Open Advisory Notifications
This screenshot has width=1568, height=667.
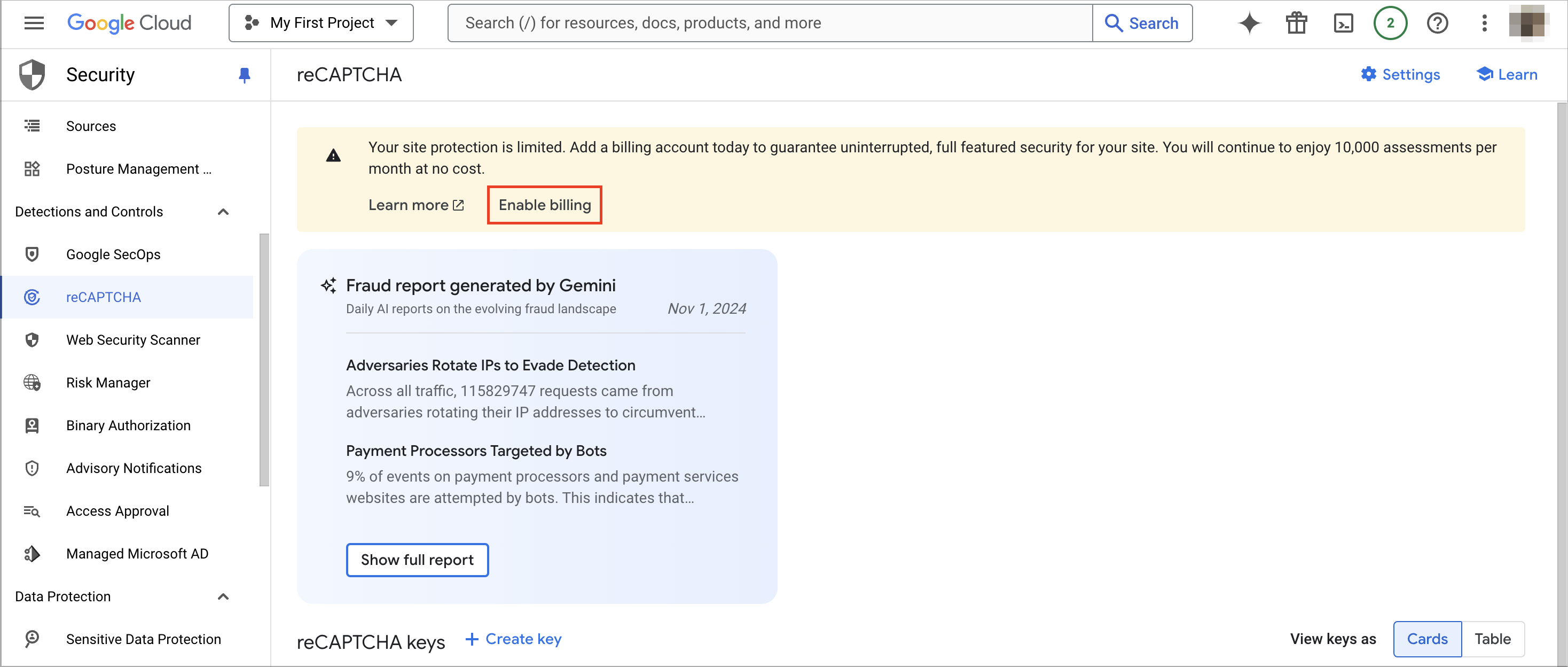click(x=128, y=468)
